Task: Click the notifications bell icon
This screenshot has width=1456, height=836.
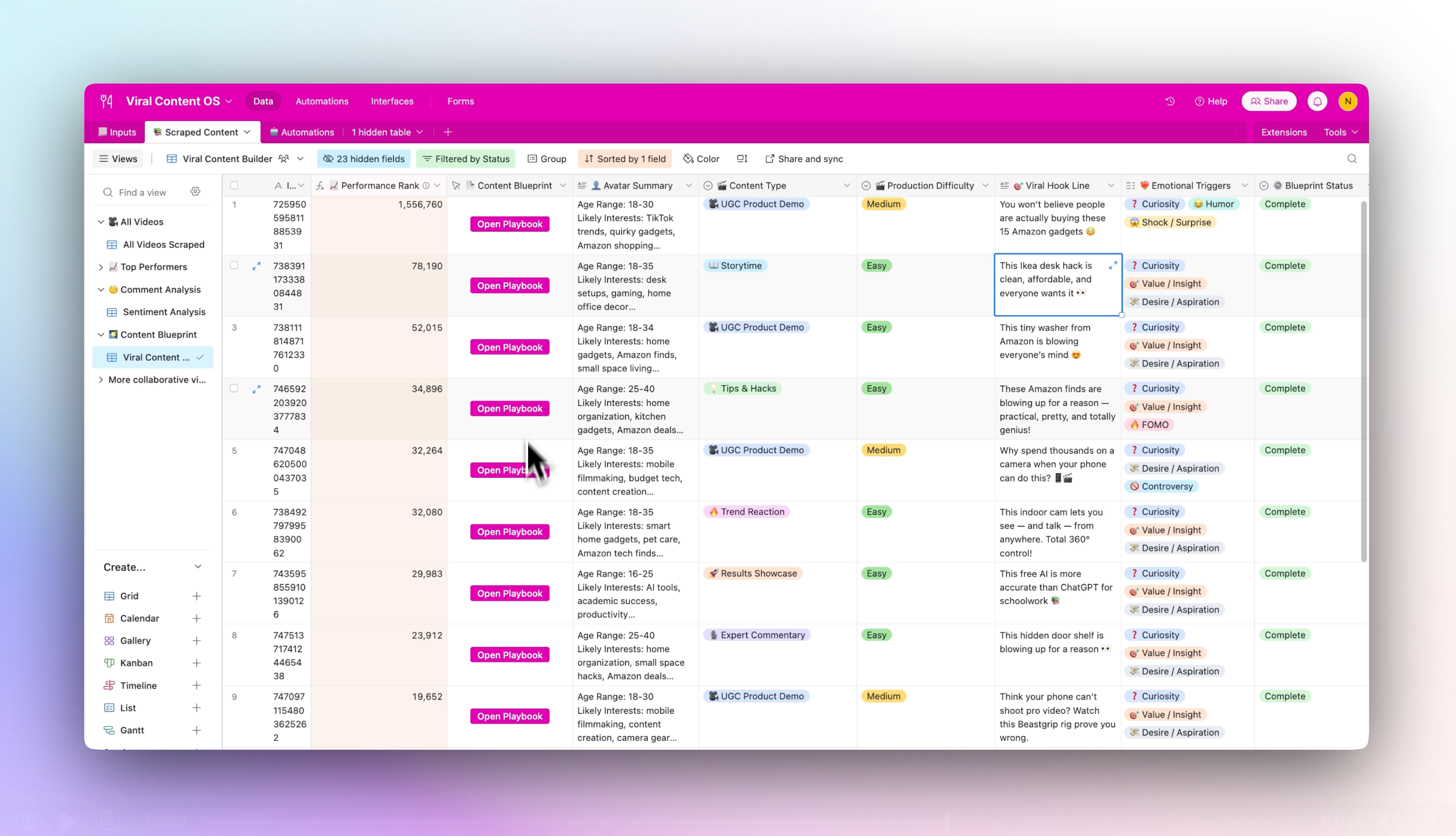Action: pos(1317,101)
